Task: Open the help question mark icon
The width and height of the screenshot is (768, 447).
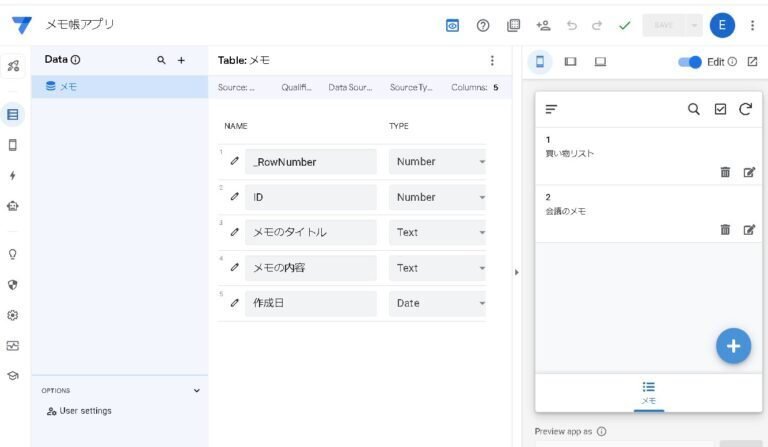Action: tap(483, 25)
